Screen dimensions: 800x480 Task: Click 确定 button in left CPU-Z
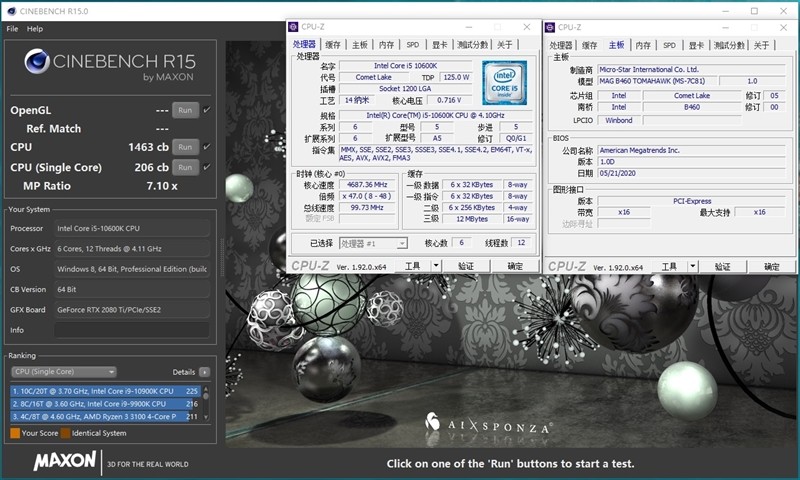[x=515, y=266]
